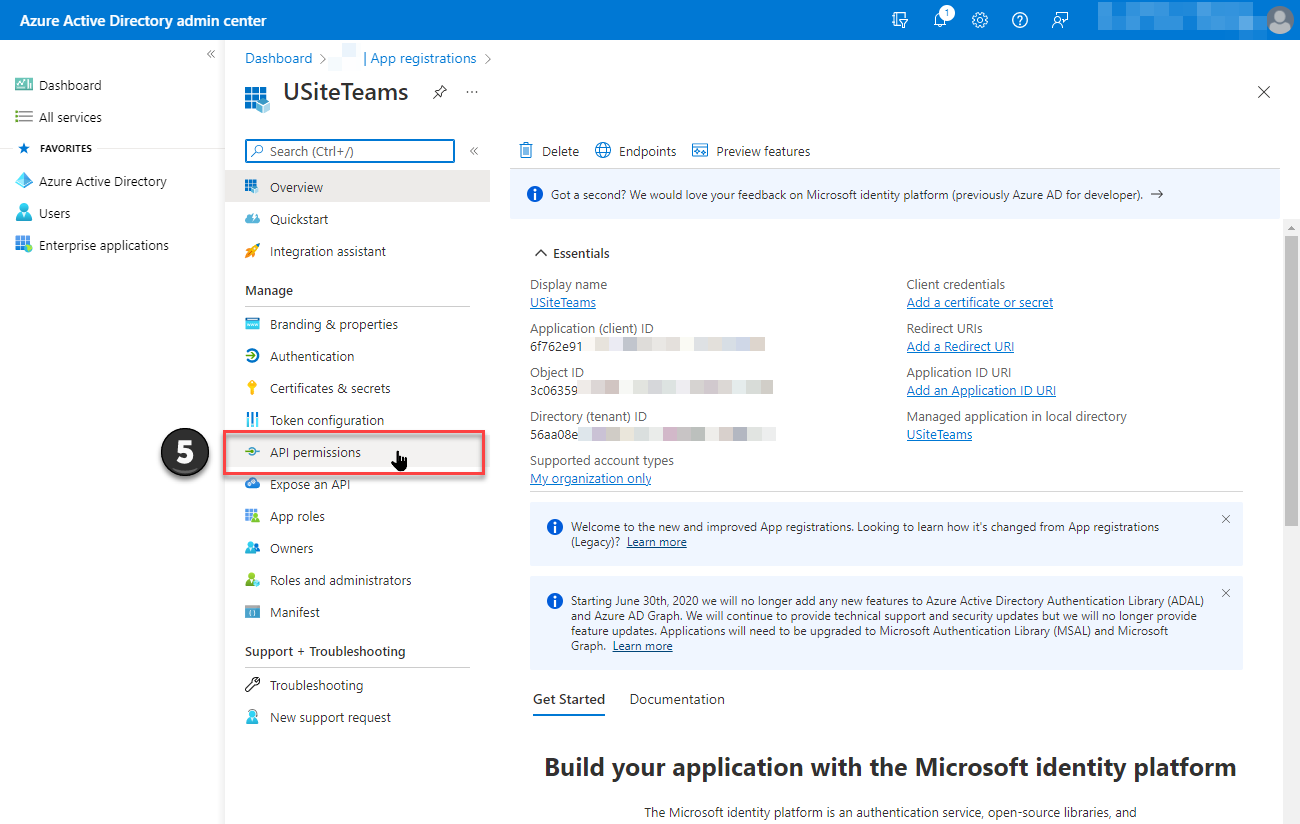Click the App registrations breadcrumb link
The image size is (1300, 824).
(x=423, y=58)
